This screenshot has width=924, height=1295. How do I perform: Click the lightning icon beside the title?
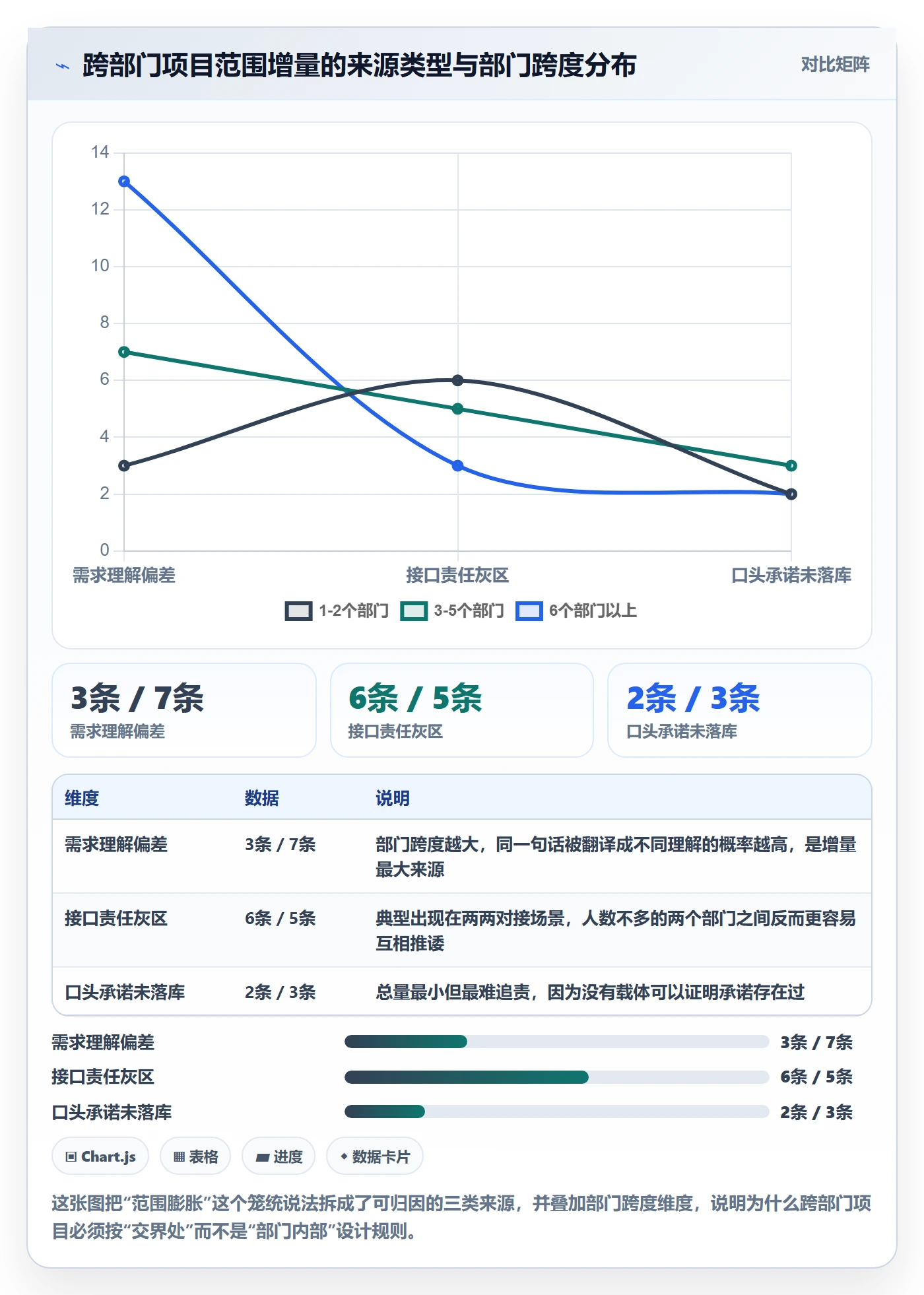tap(63, 66)
